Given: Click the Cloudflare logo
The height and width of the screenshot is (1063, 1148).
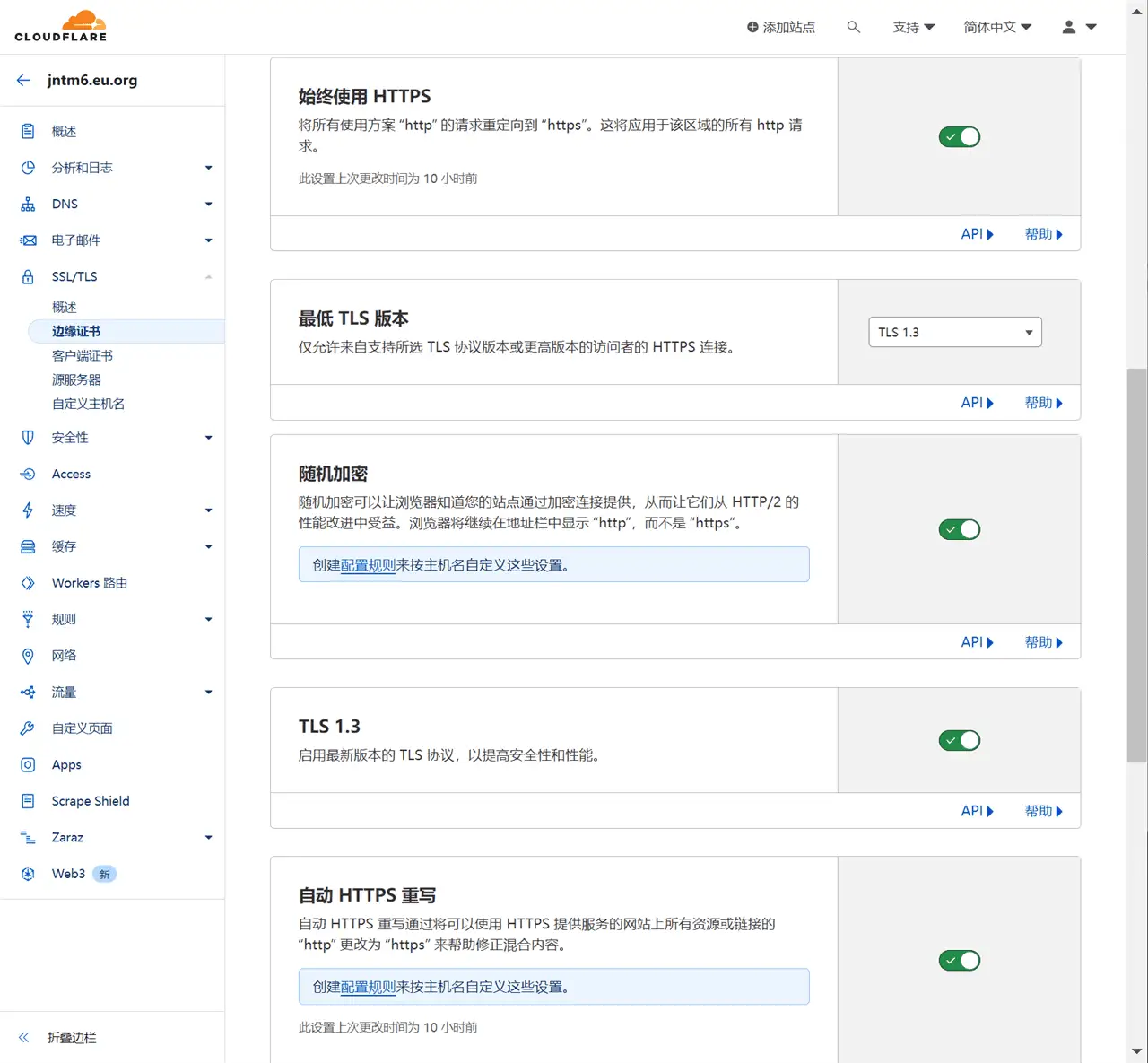Looking at the screenshot, I should [x=61, y=26].
